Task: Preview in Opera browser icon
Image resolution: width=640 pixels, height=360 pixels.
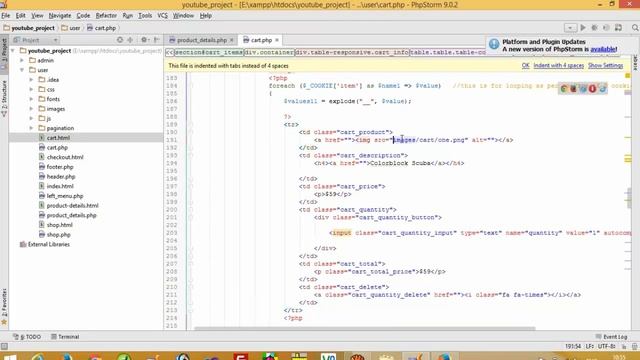Action: click(x=592, y=89)
